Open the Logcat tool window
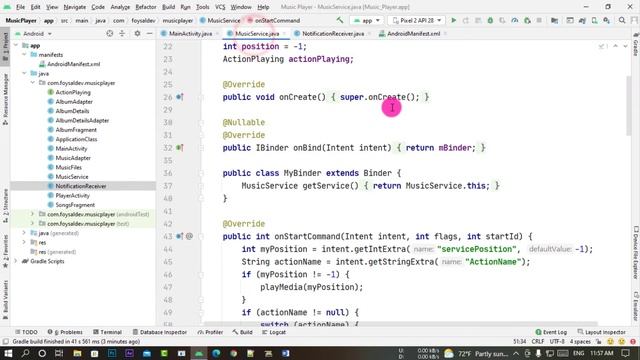The image size is (640, 360). coord(273,332)
